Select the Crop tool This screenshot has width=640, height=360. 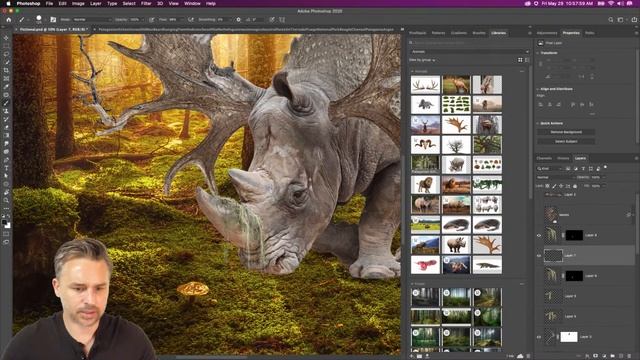(x=6, y=70)
